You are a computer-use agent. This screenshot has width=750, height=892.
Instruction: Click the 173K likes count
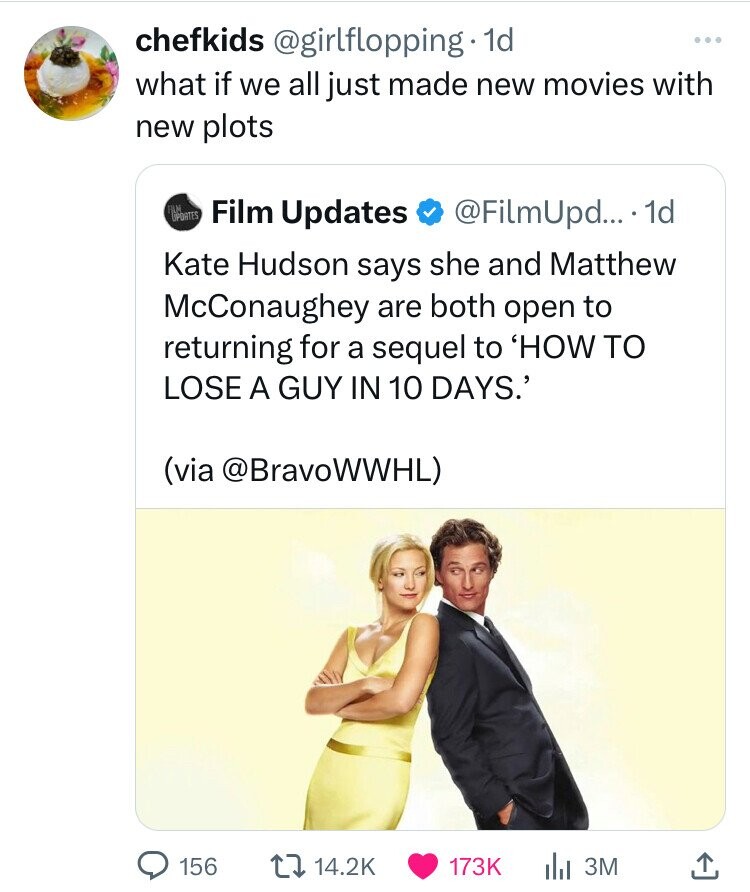click(x=475, y=866)
